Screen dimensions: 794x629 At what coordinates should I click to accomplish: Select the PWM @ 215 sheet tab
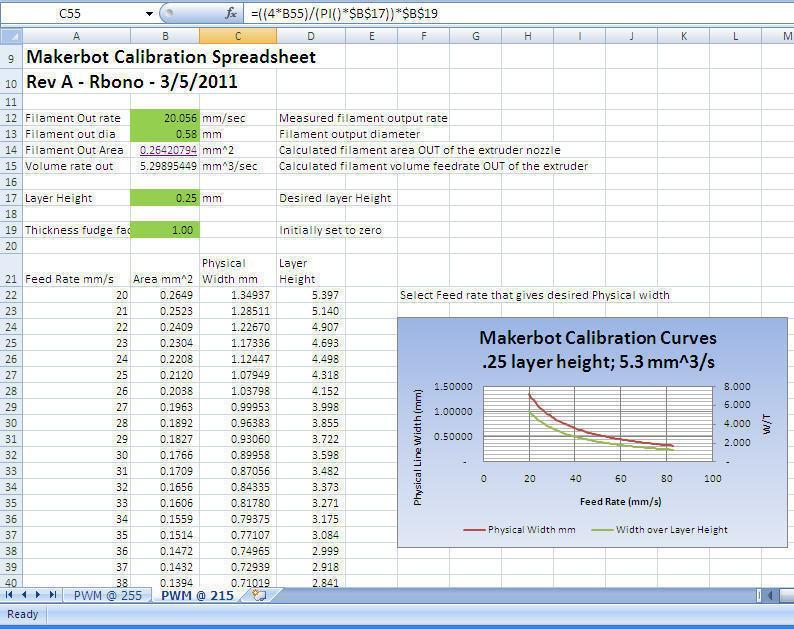click(197, 595)
